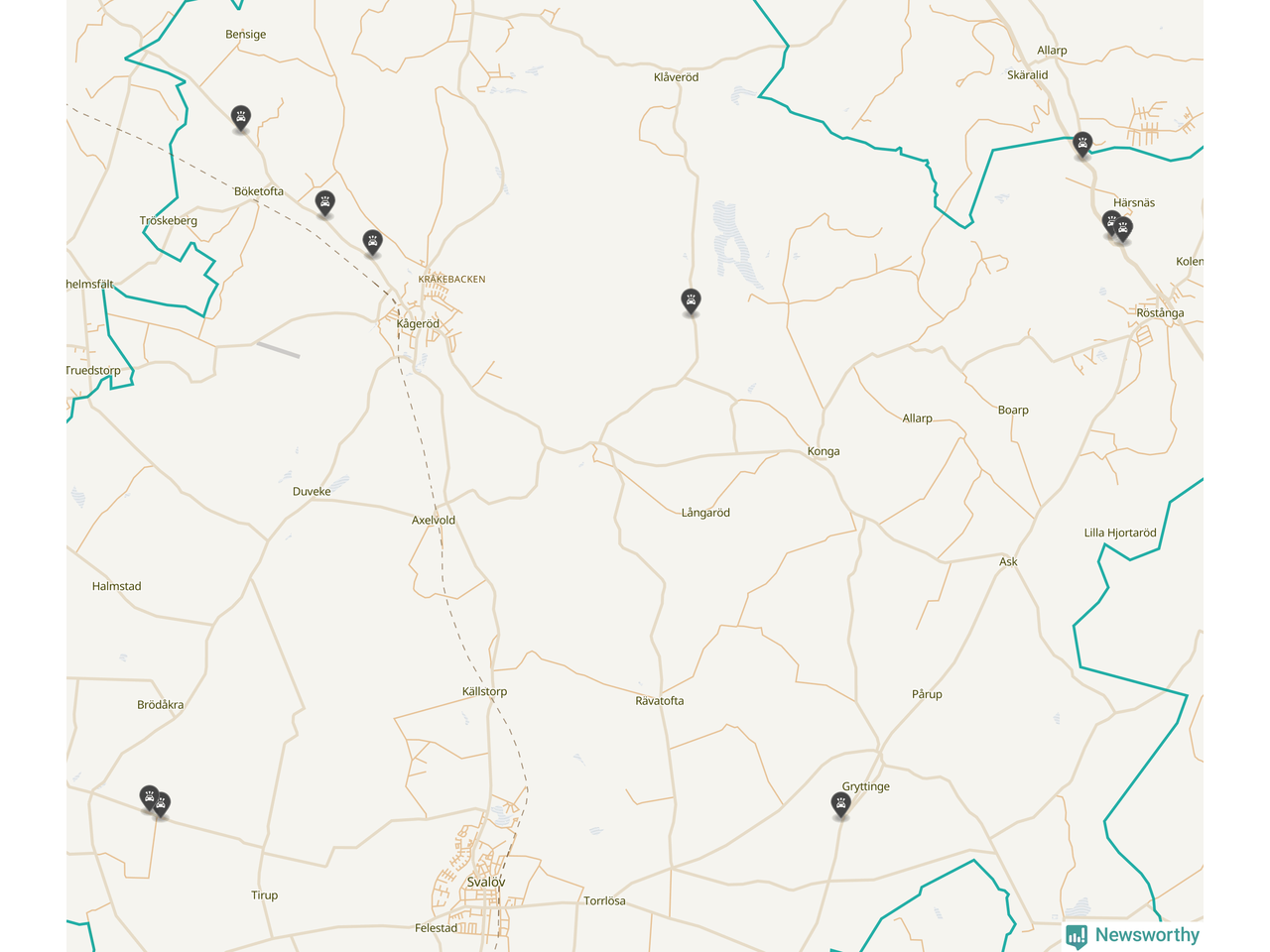Select the right marker south of Brödåkra
Viewport: 1270px width, 952px height.
pos(162,804)
